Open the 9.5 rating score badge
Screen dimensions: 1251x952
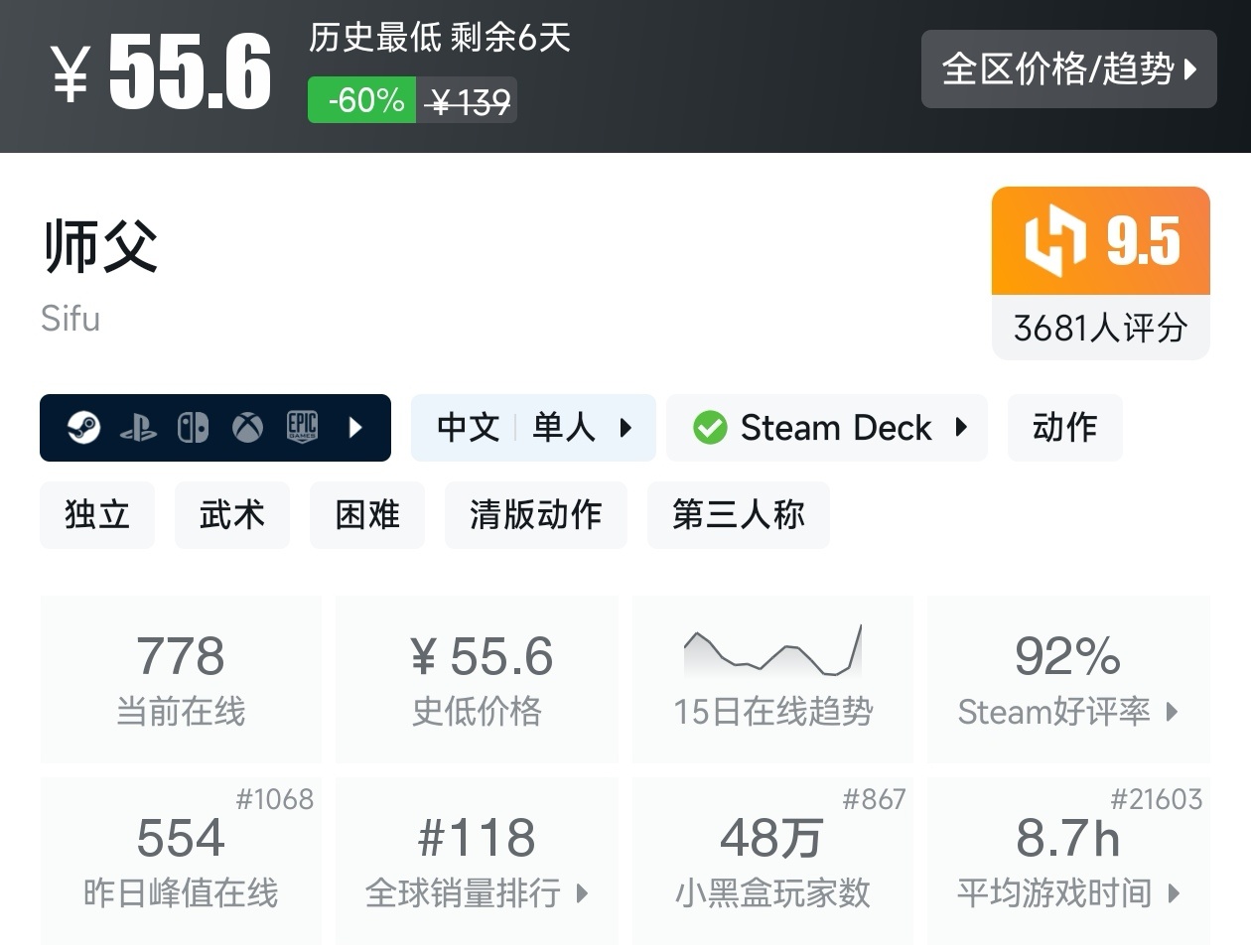click(1100, 241)
